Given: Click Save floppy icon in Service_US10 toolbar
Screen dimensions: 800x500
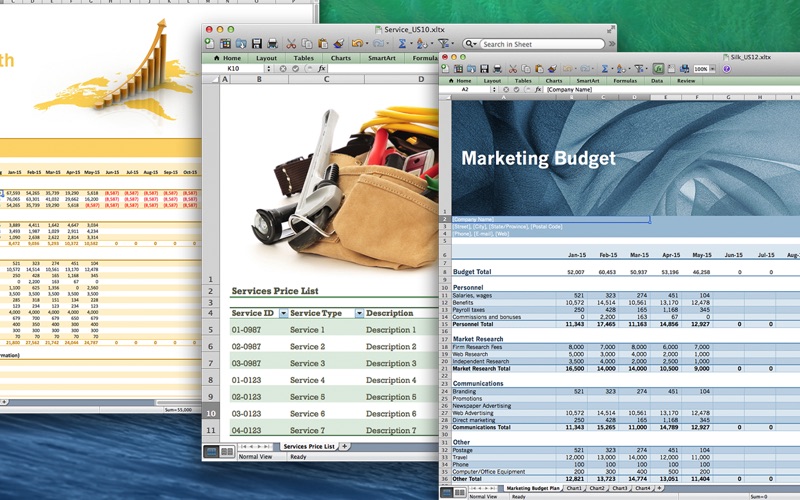Looking at the screenshot, I should pyautogui.click(x=257, y=43).
